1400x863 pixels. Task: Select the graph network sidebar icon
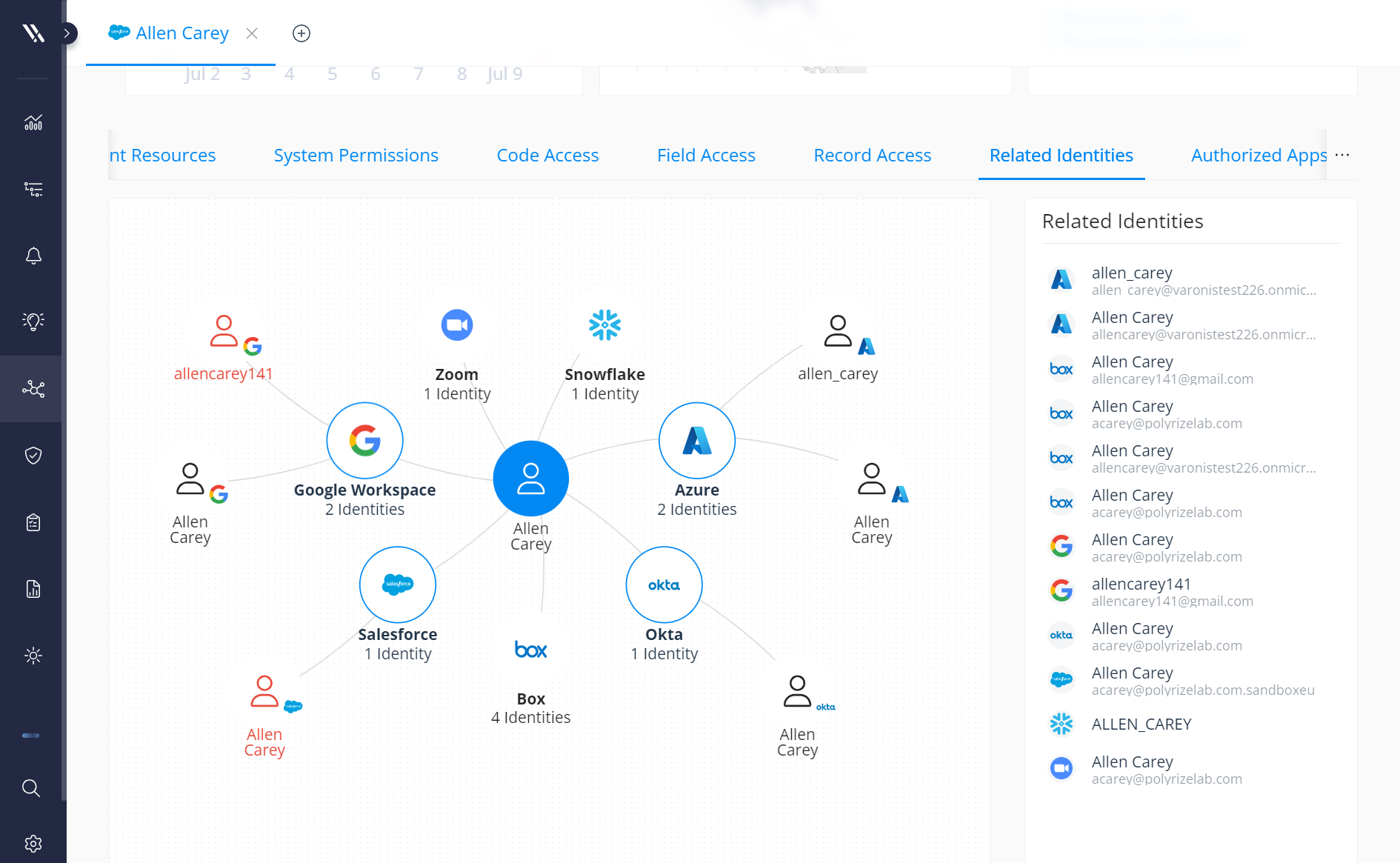coord(33,389)
